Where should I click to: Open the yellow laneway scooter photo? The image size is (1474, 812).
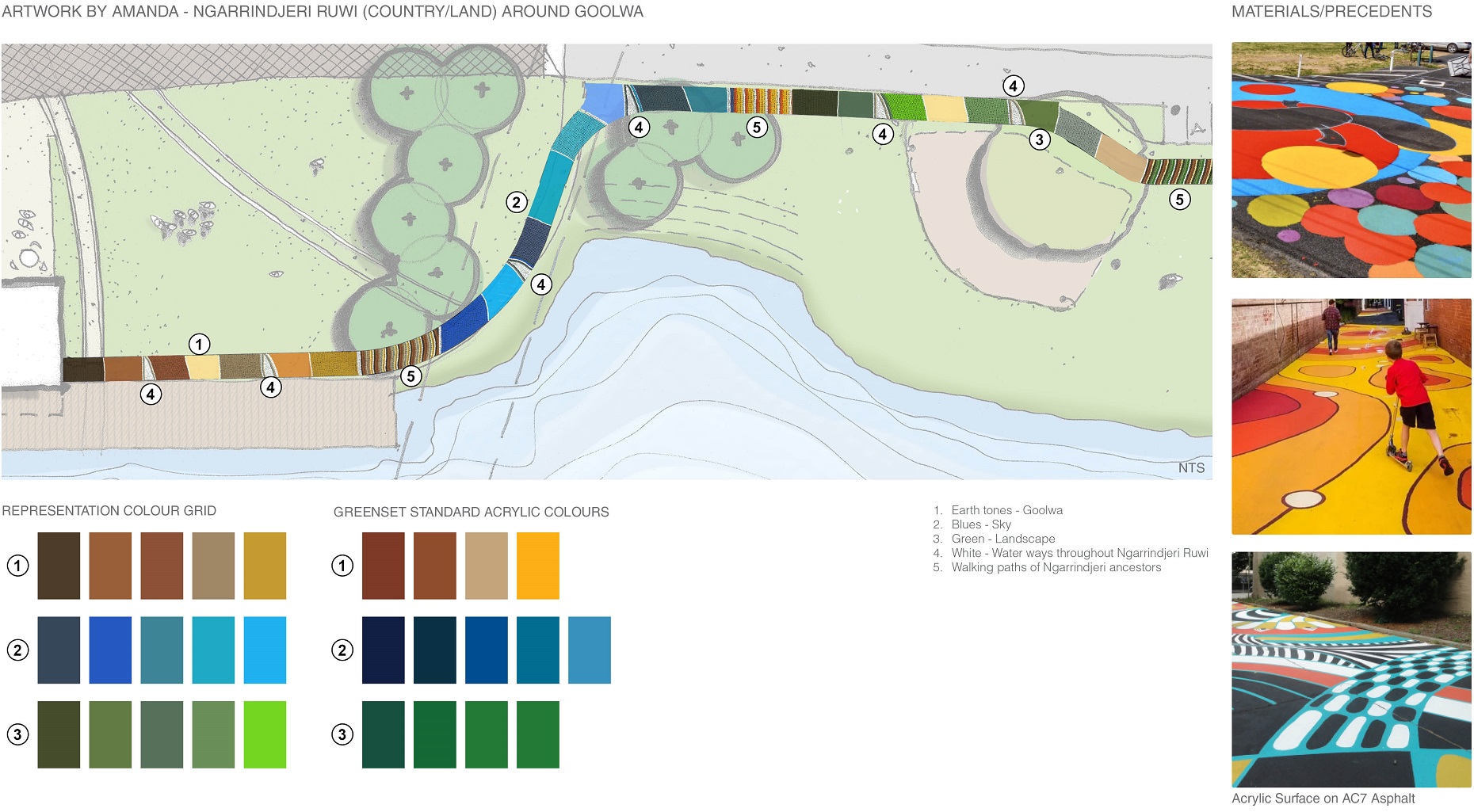pyautogui.click(x=1351, y=417)
